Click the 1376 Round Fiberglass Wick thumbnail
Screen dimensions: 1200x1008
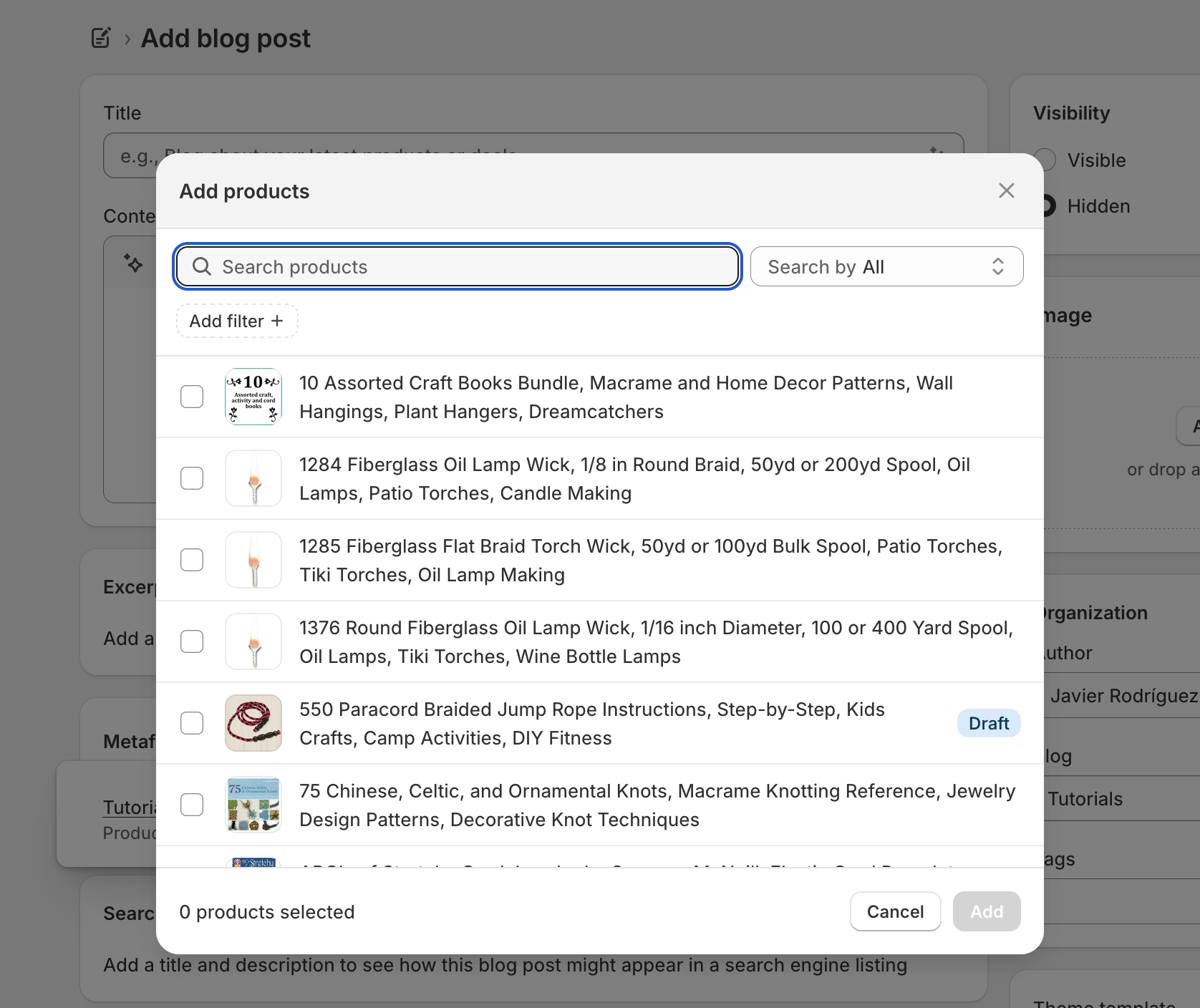pyautogui.click(x=253, y=641)
